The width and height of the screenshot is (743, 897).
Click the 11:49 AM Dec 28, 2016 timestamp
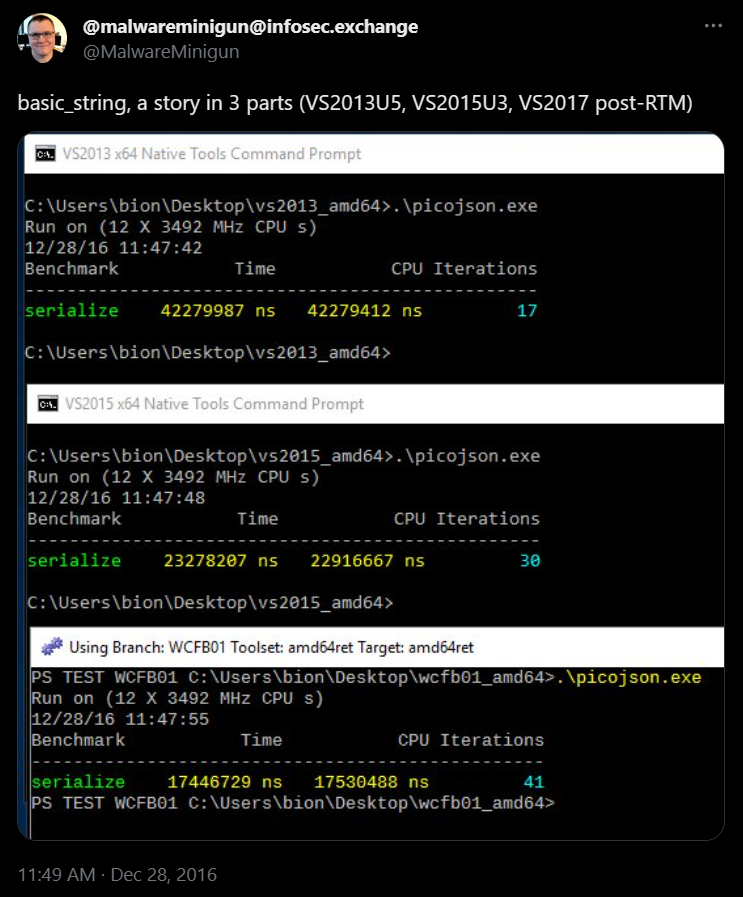pos(117,874)
